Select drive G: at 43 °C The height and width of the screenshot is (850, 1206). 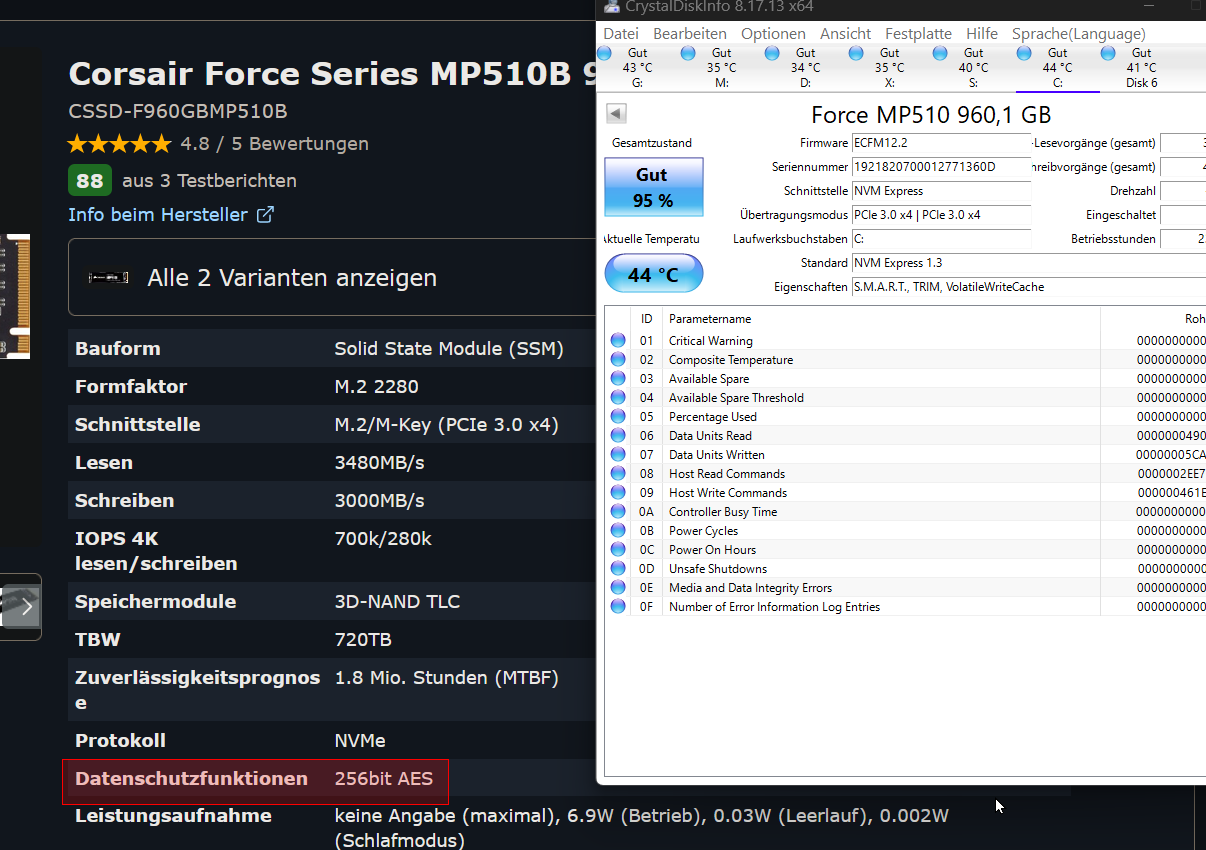638,68
